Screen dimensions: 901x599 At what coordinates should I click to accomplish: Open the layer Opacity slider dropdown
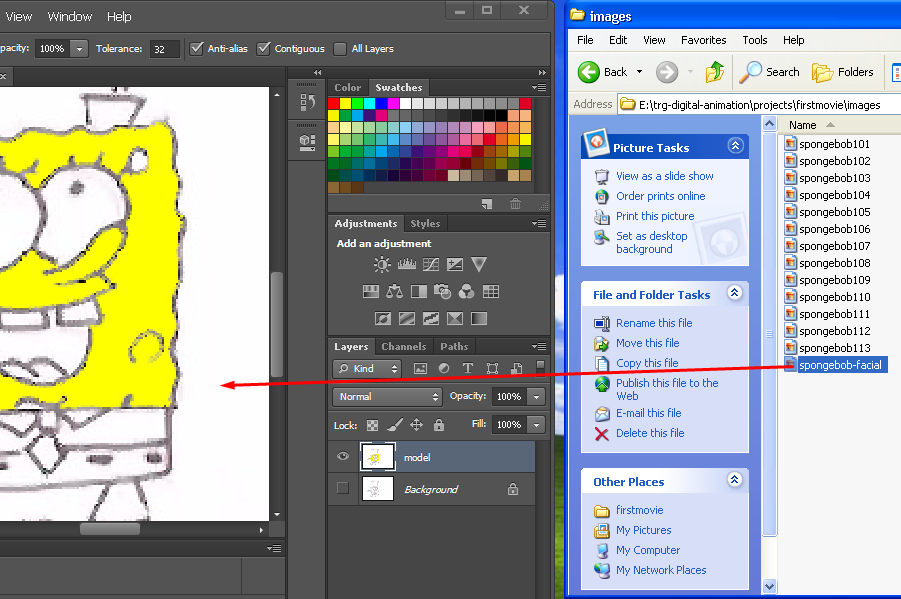pos(536,397)
